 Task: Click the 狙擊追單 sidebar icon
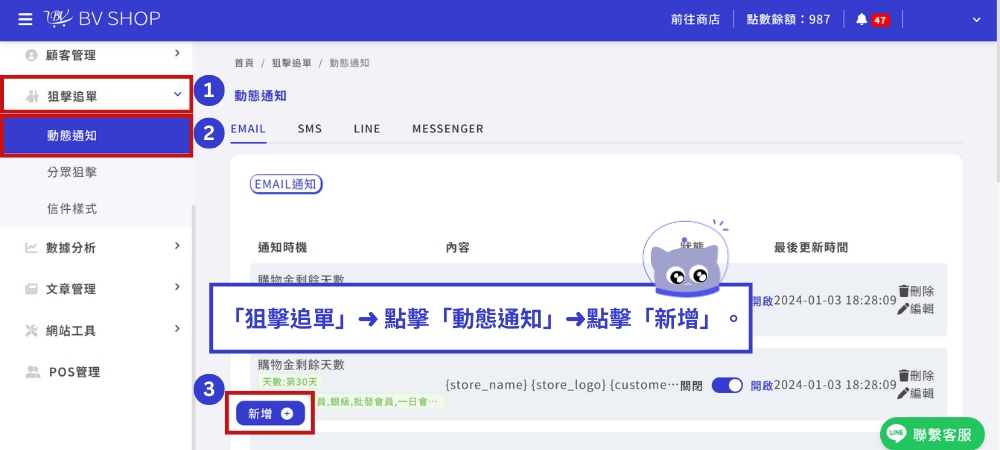[x=32, y=96]
